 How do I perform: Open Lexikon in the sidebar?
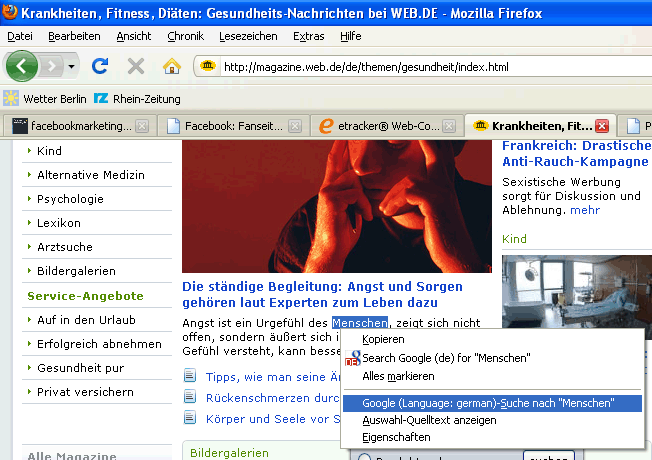coord(59,223)
